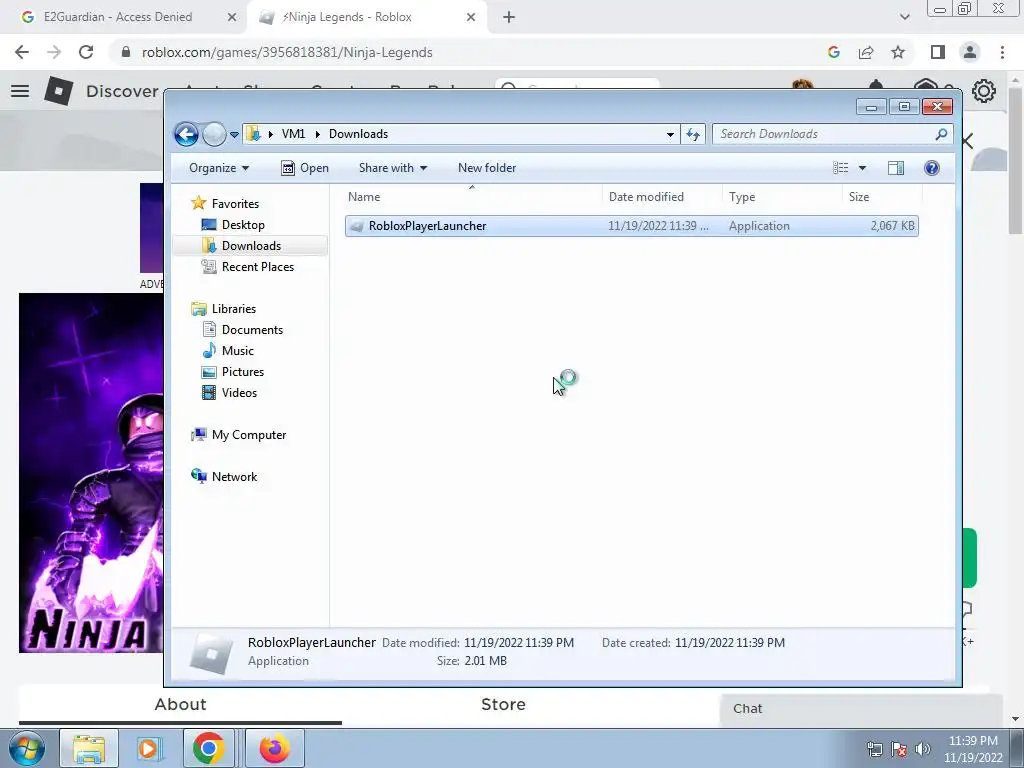Open Roblox settings gear
The height and width of the screenshot is (768, 1024).
984,91
